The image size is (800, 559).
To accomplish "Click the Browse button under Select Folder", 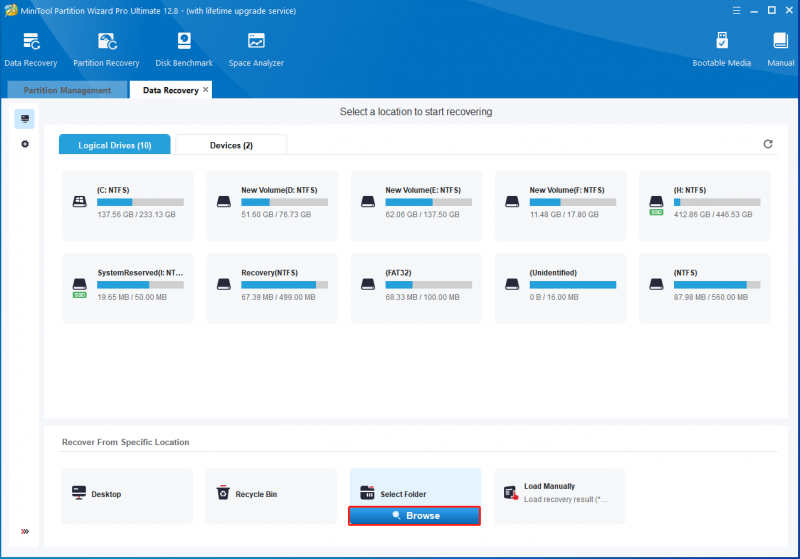I will [x=414, y=516].
